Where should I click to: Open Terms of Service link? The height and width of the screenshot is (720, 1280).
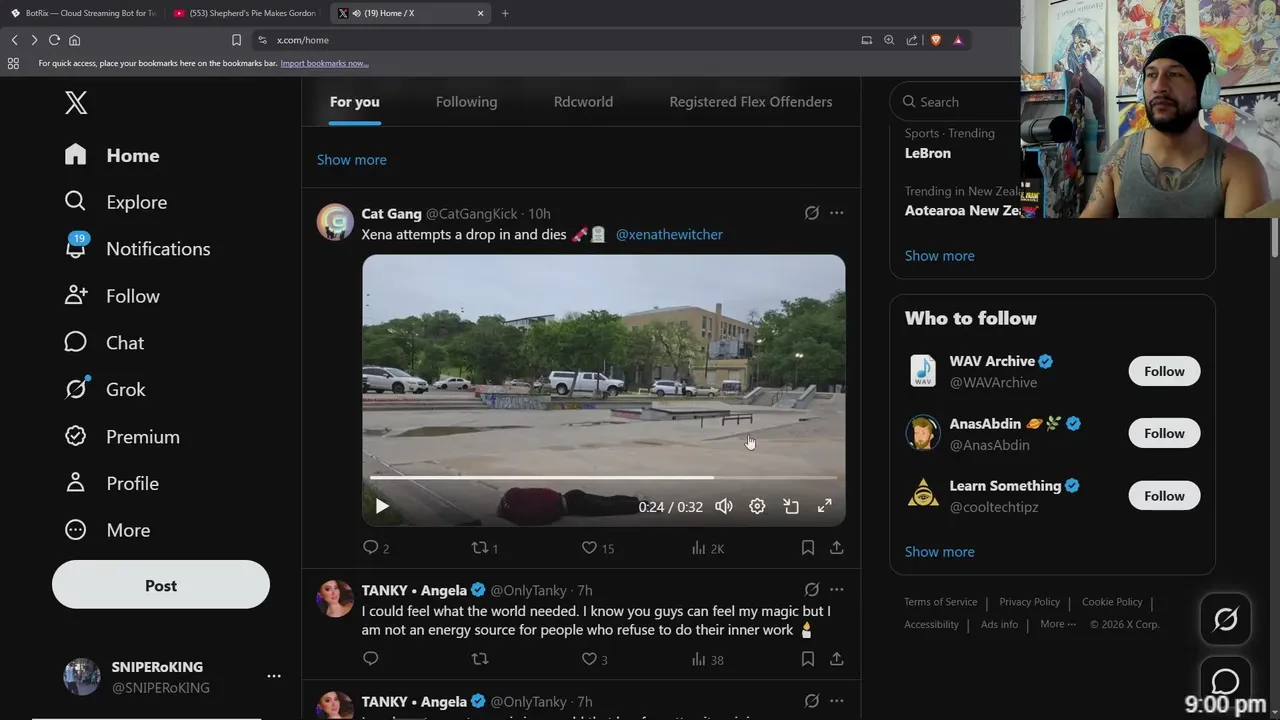(940, 602)
